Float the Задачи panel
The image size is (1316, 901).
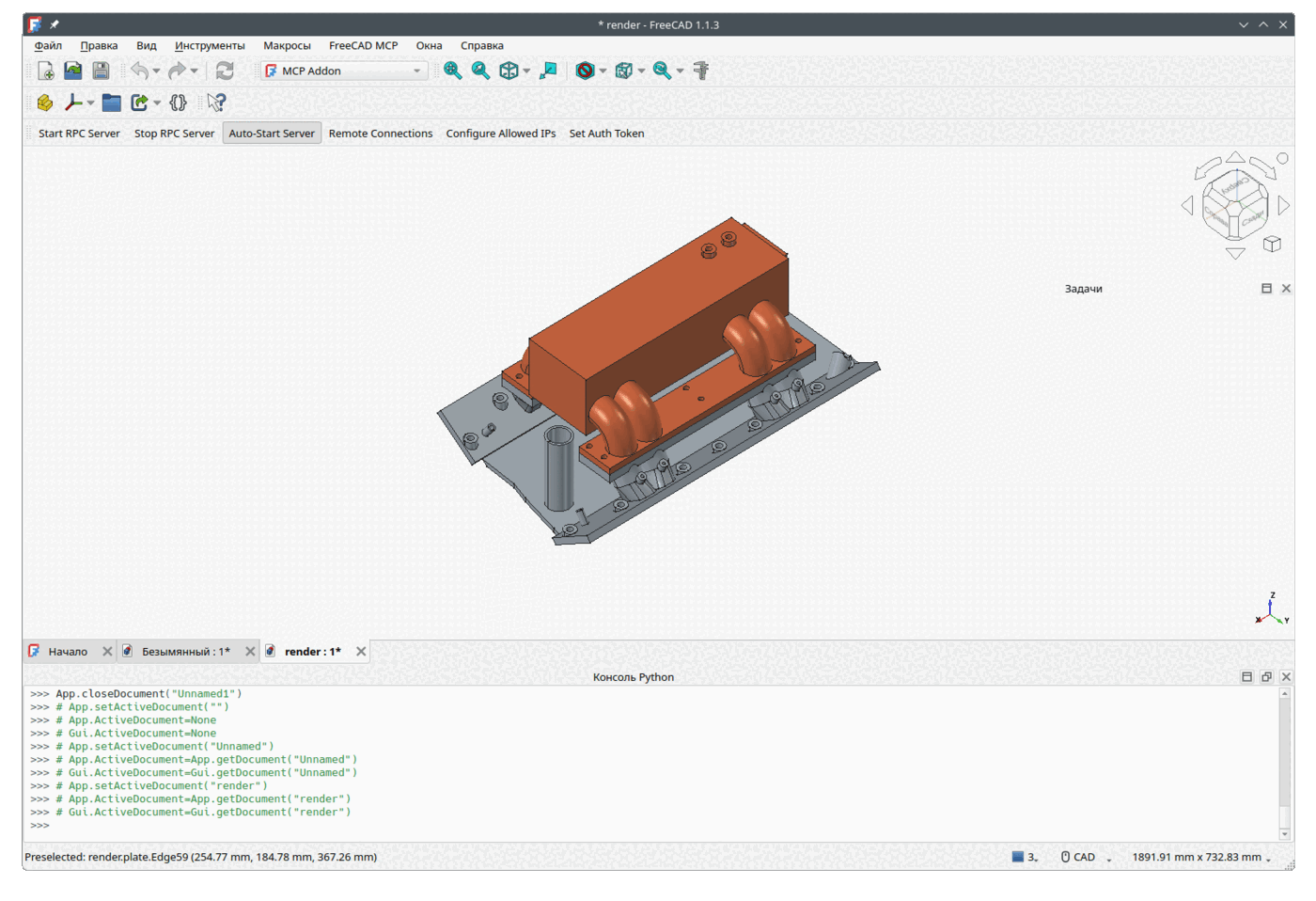click(x=1266, y=289)
